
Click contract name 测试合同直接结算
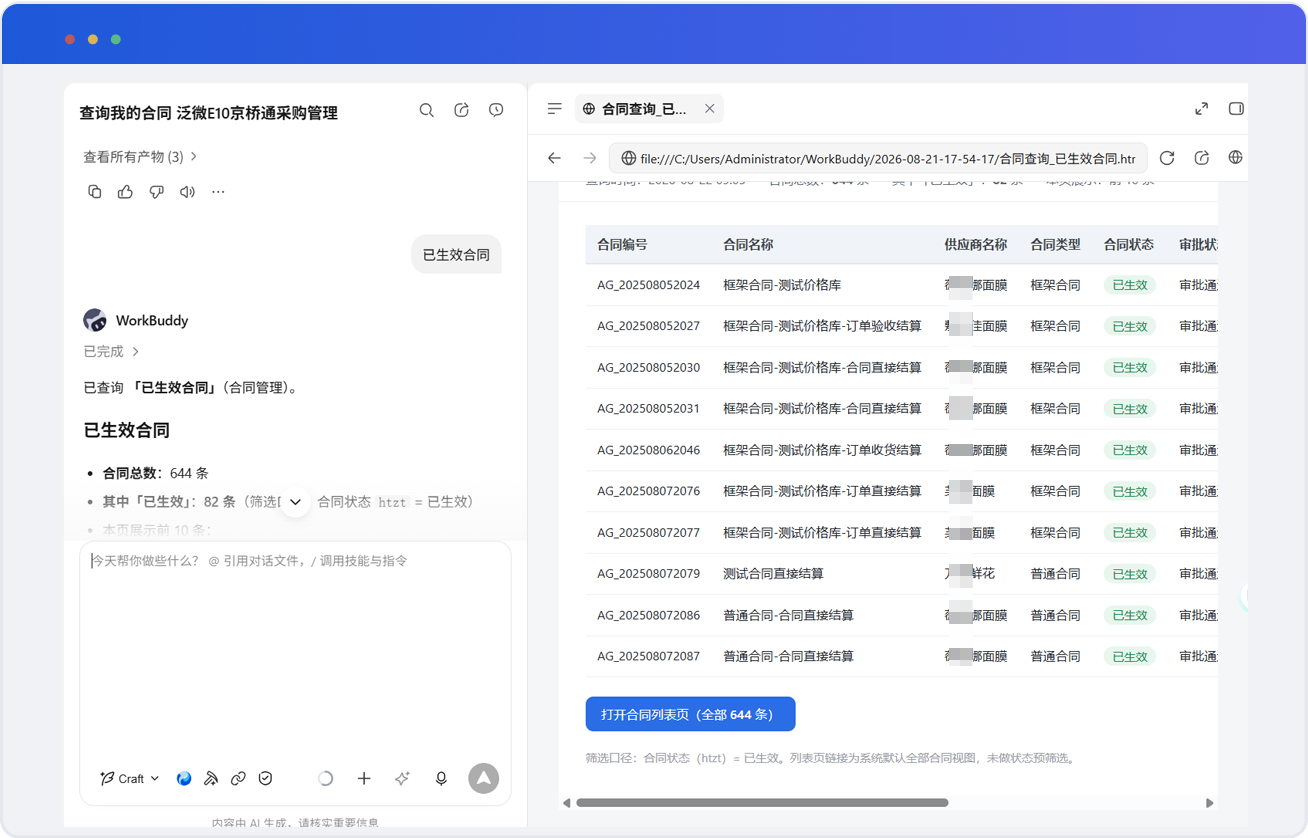[x=773, y=574]
